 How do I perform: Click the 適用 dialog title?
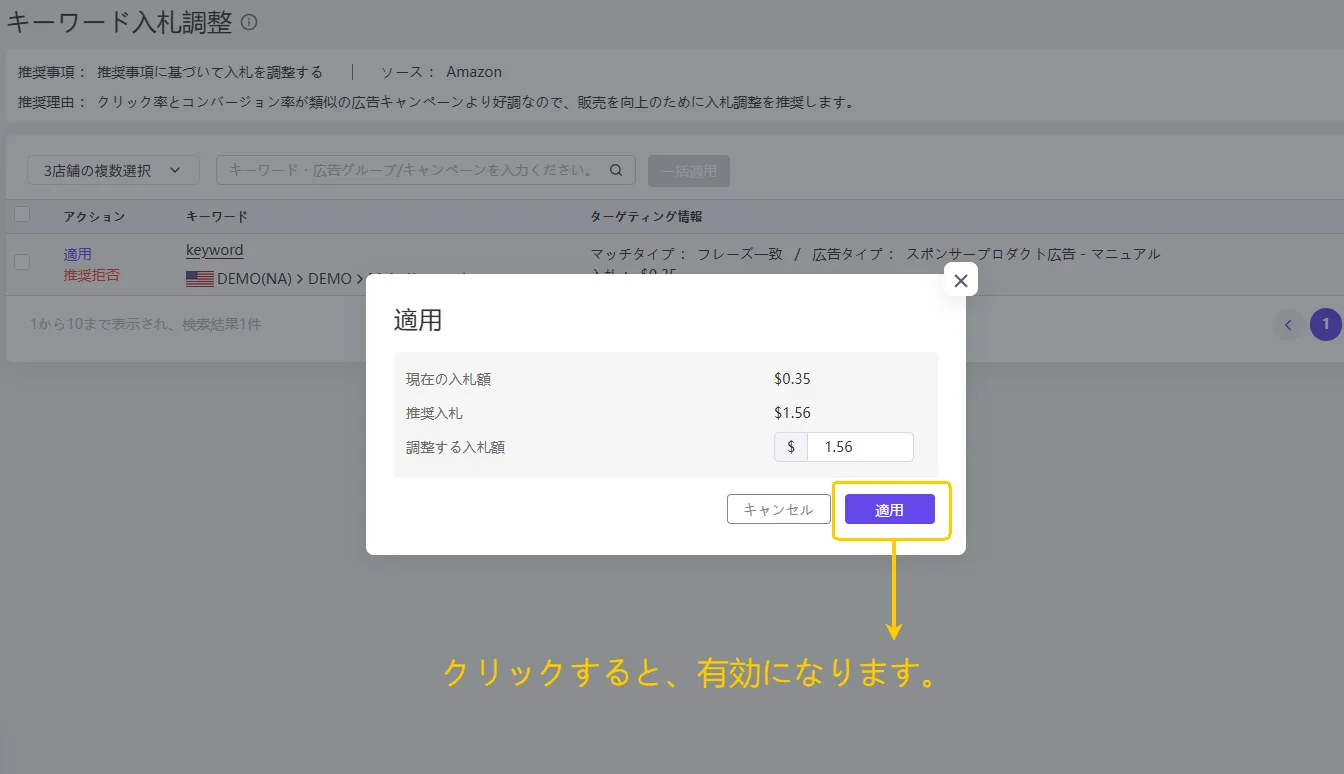pos(418,320)
